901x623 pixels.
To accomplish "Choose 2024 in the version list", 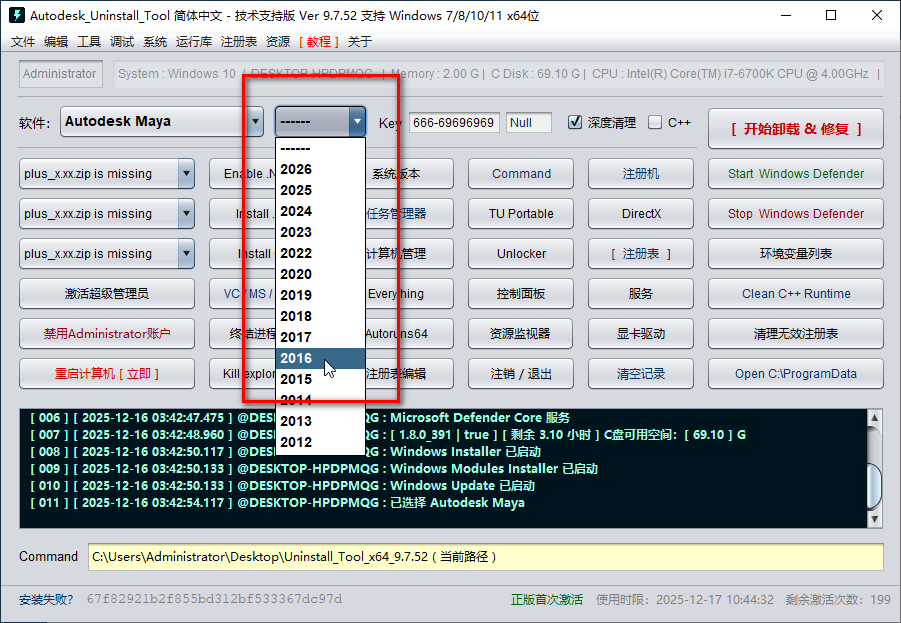I will pos(320,211).
